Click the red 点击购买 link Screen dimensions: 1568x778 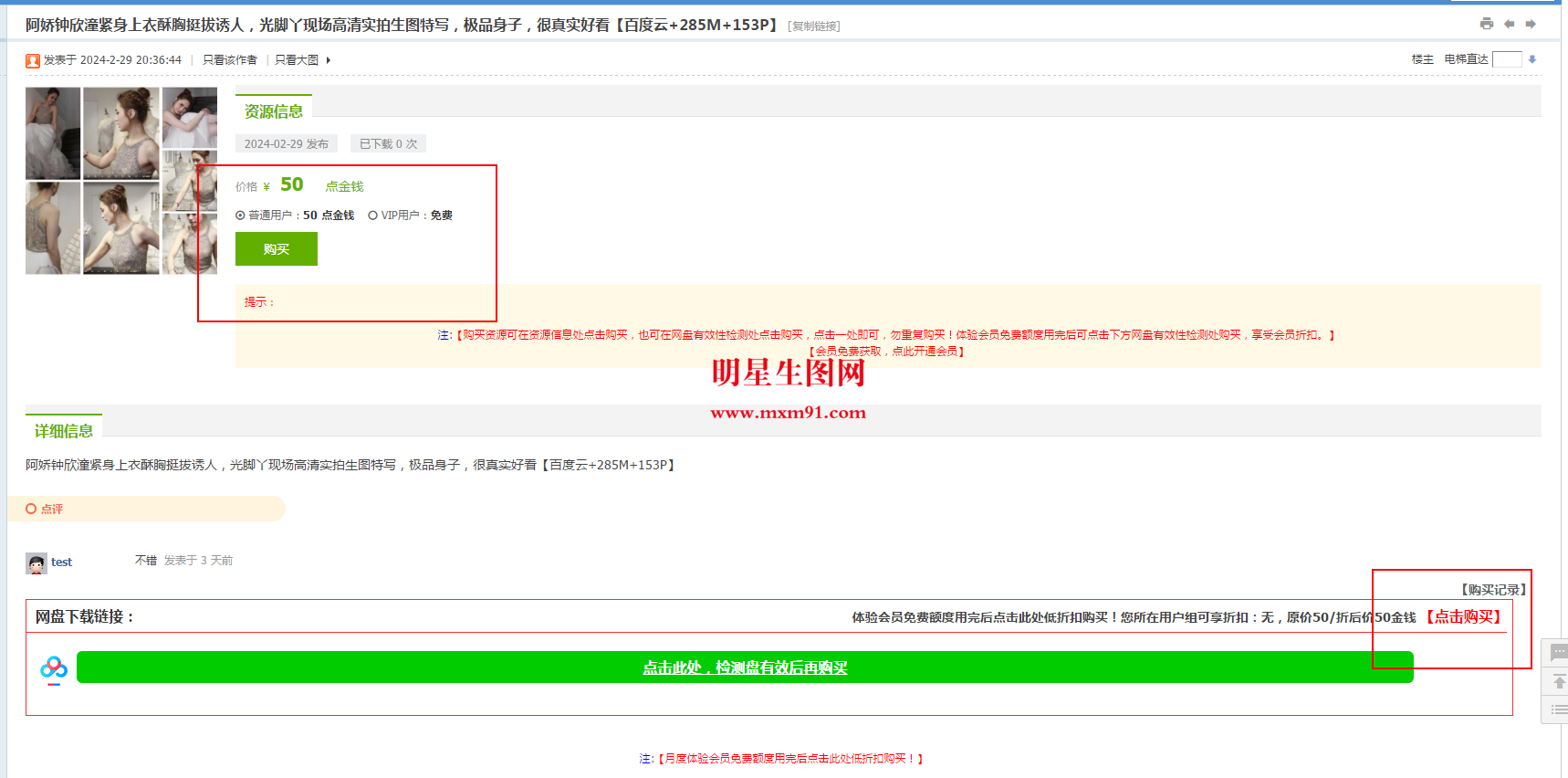click(1465, 617)
